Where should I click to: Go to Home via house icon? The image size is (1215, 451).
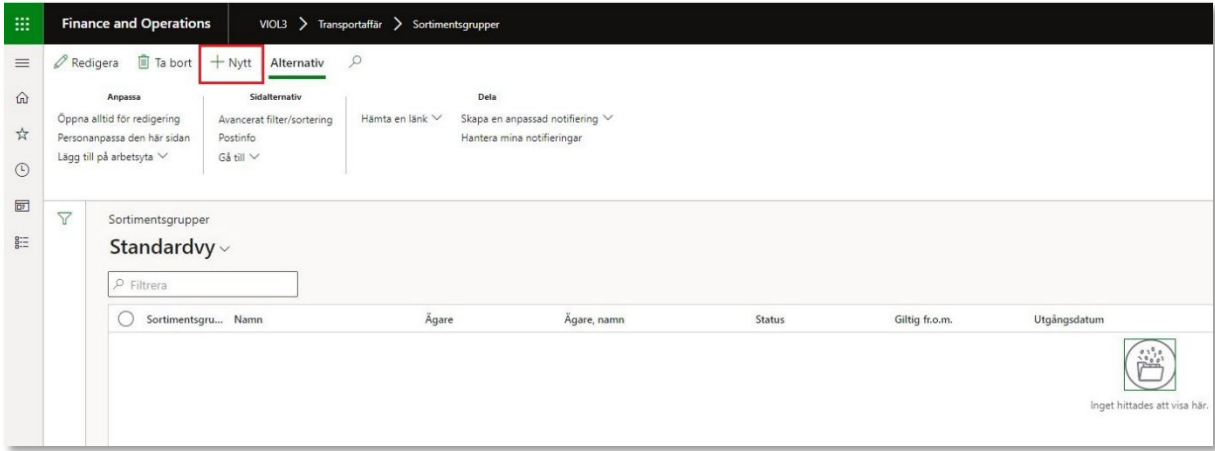coord(21,99)
